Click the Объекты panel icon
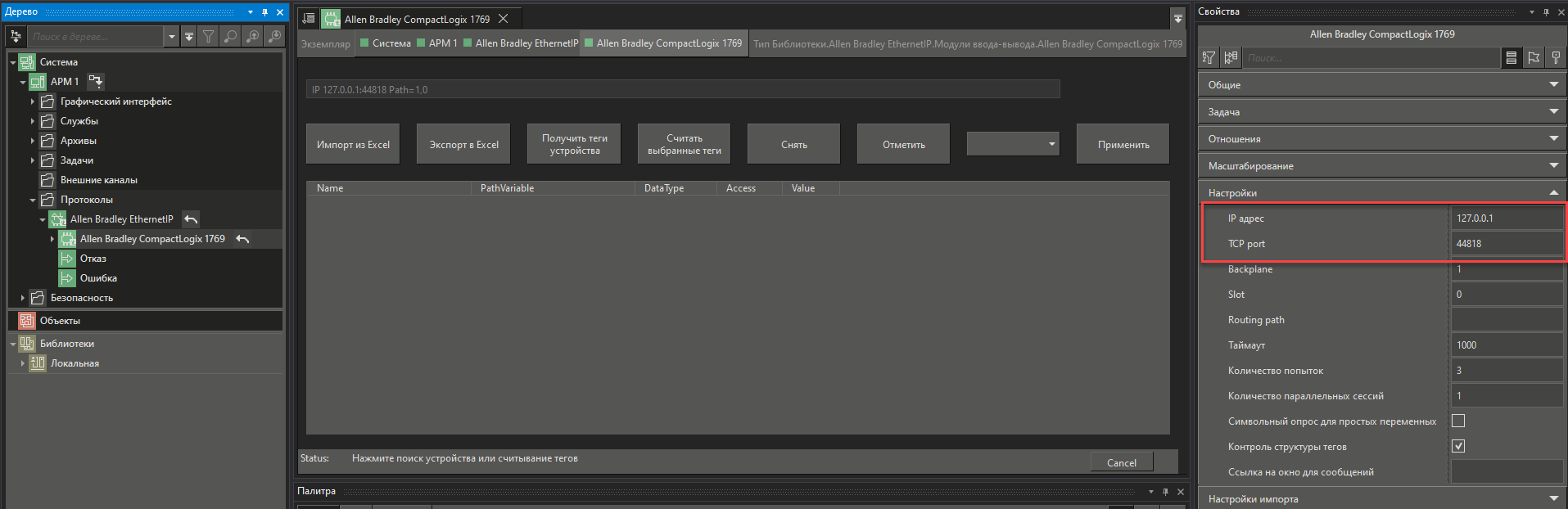Viewport: 1568px width, 509px height. (x=27, y=321)
